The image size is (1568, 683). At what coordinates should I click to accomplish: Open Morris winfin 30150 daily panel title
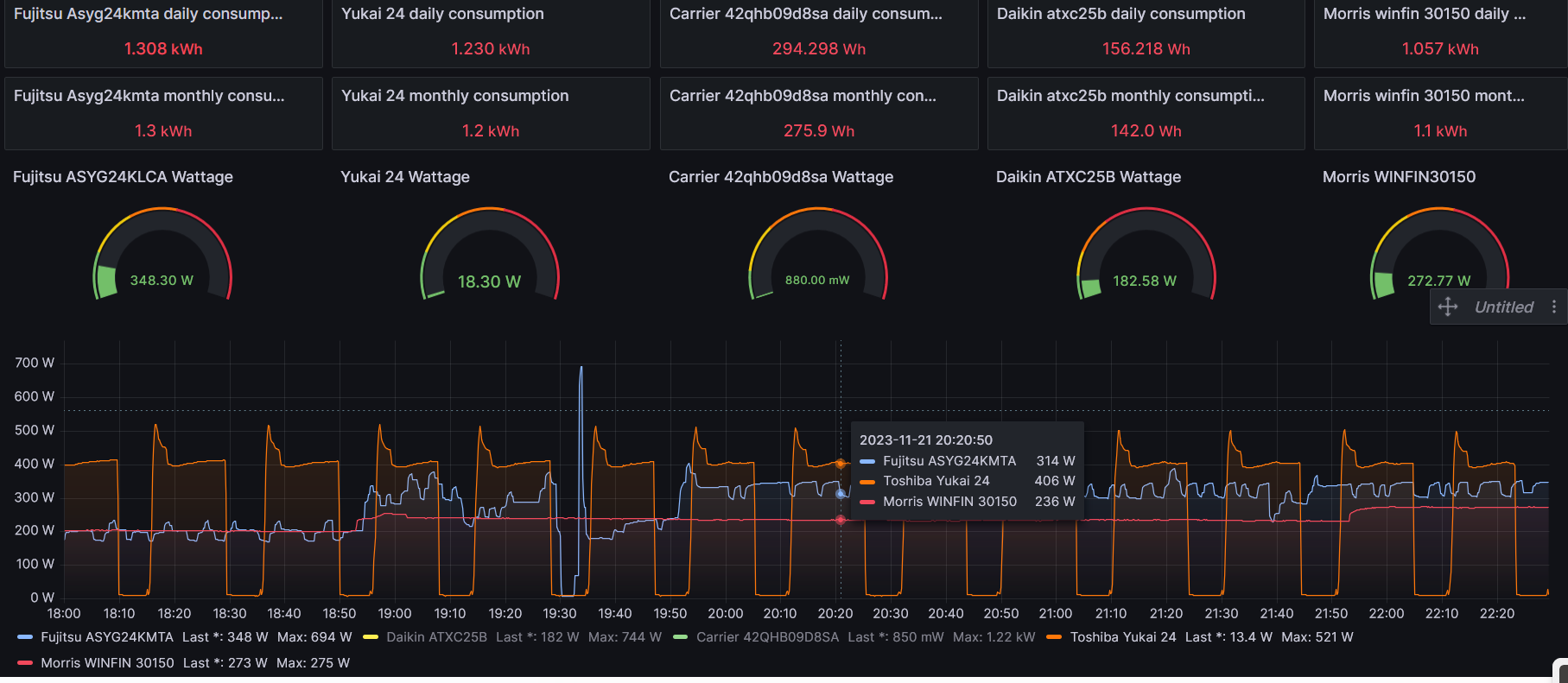click(1425, 14)
